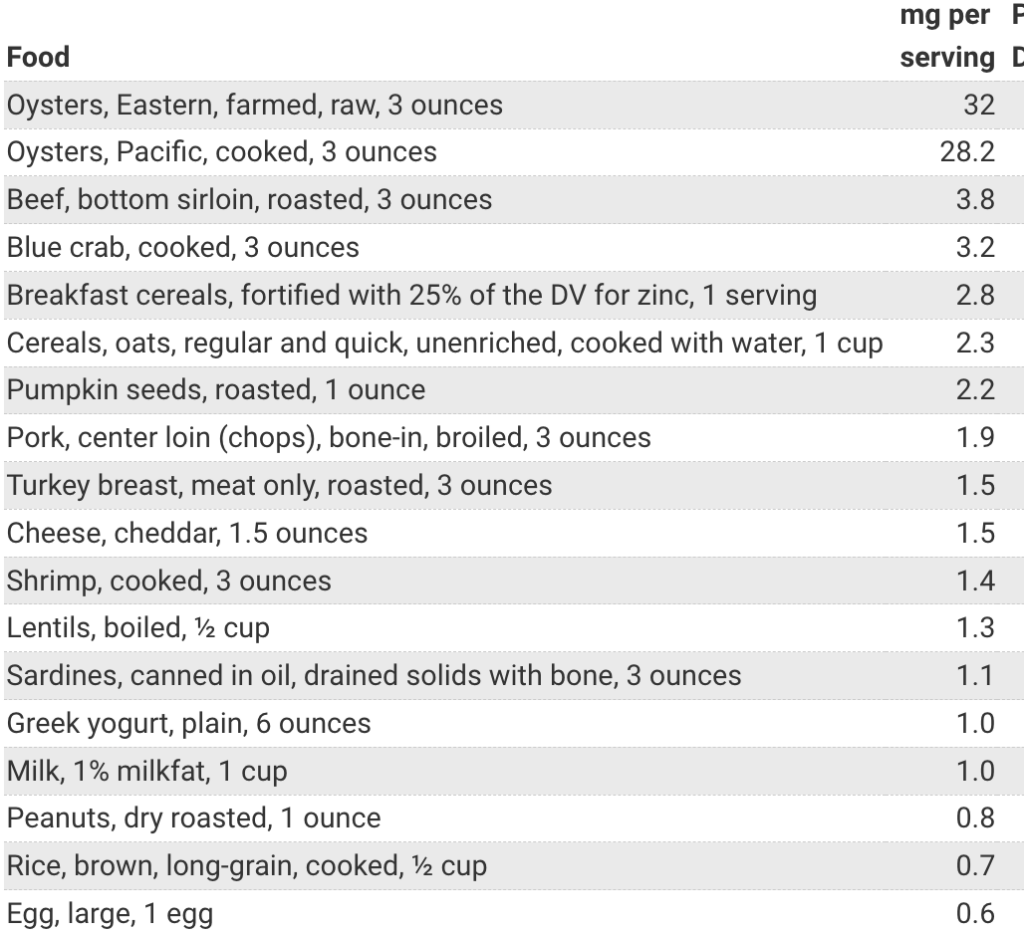The width and height of the screenshot is (1024, 934).
Task: Select the Turkey breast, meat only row
Action: (x=514, y=485)
